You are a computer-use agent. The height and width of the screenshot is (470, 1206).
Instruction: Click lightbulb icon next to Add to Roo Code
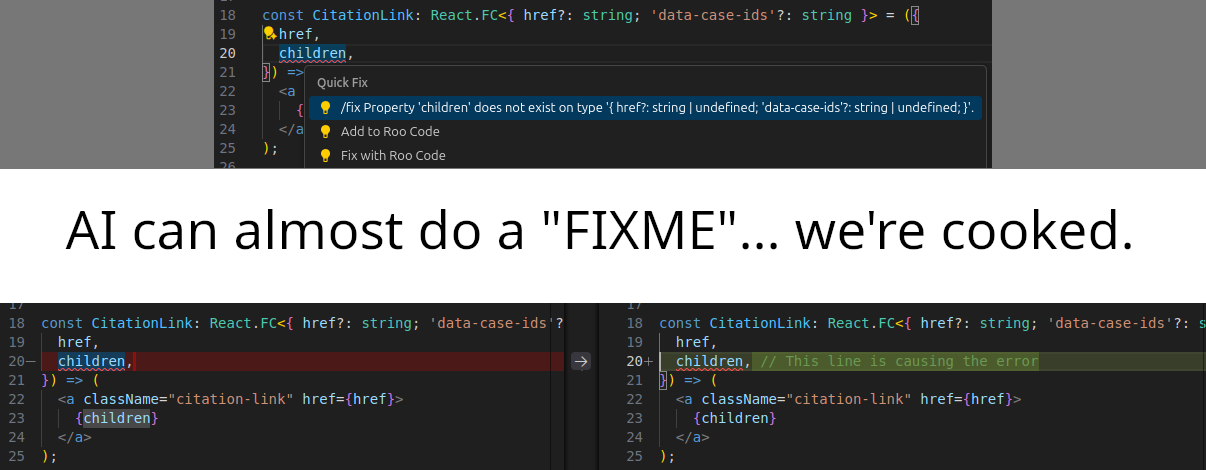coord(325,131)
